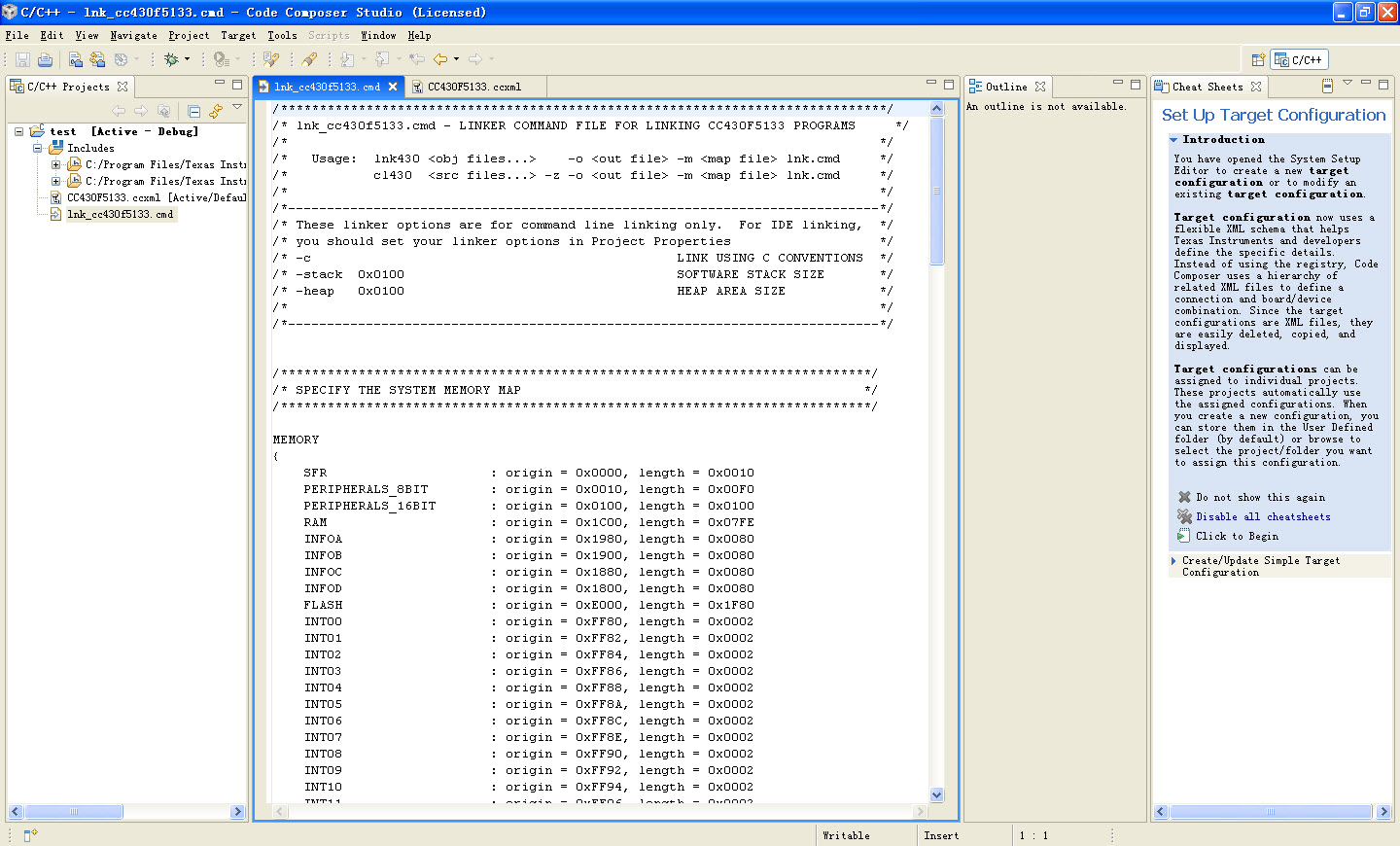Open the Edit menu
Image resolution: width=1400 pixels, height=846 pixels.
[x=52, y=35]
